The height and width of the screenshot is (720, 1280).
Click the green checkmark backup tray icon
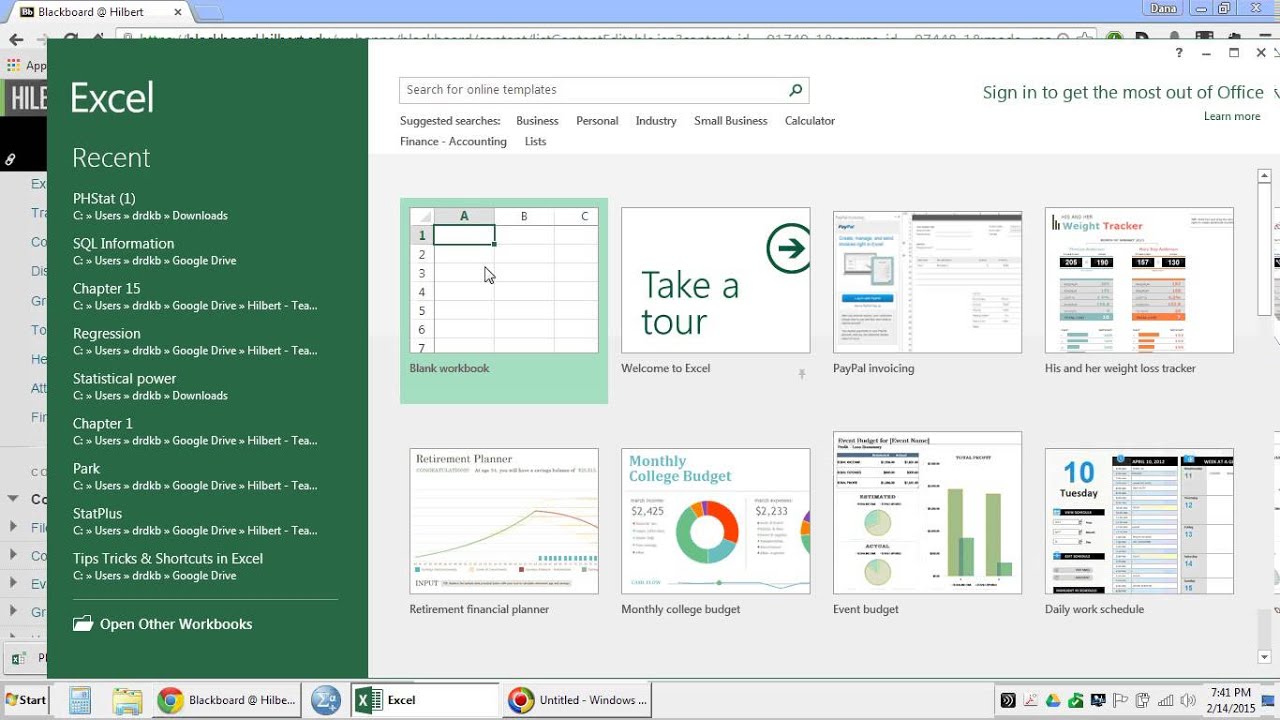pos(1075,700)
